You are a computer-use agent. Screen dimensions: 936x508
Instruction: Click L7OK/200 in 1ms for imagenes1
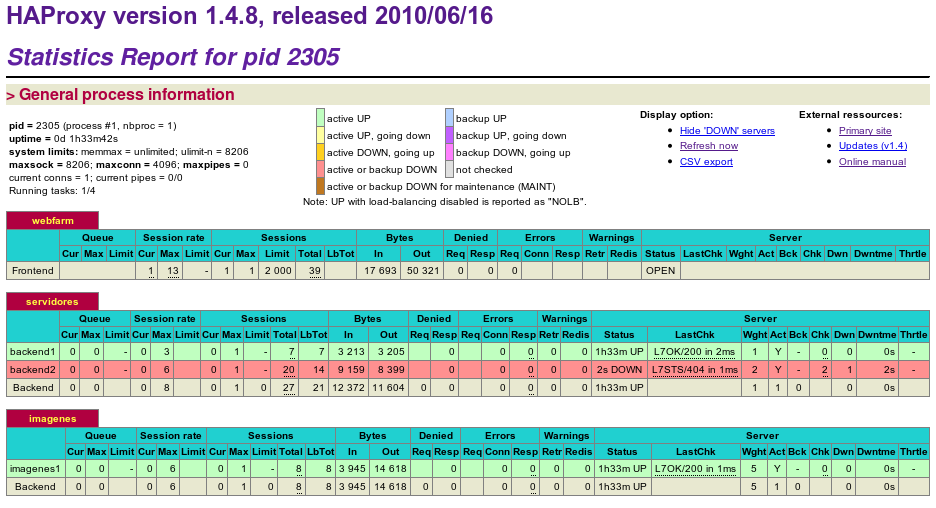pos(695,469)
